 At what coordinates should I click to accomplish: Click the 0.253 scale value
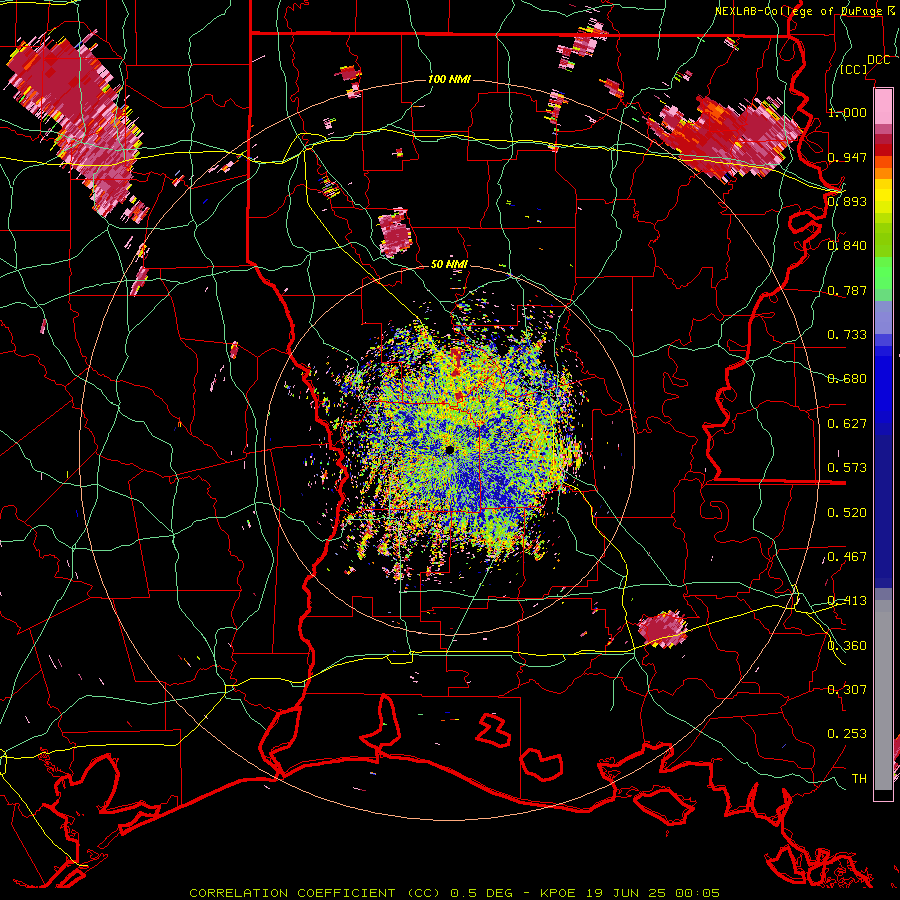847,734
